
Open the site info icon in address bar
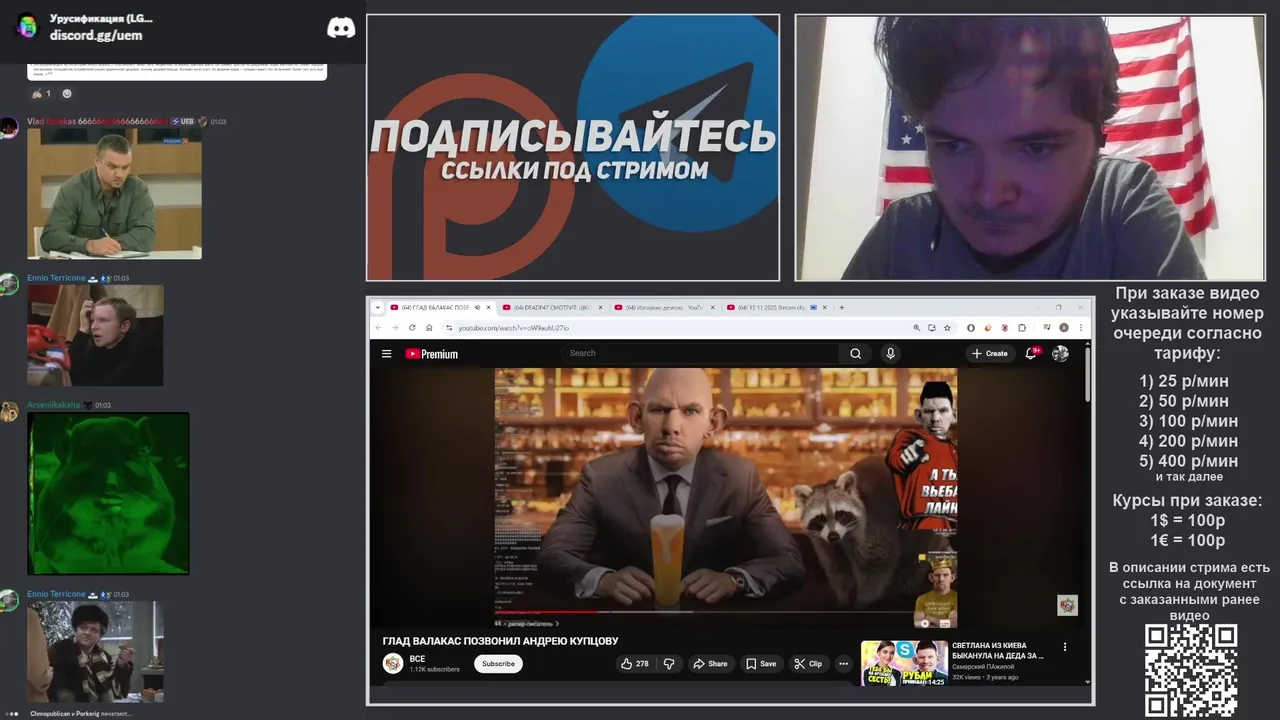click(x=449, y=327)
